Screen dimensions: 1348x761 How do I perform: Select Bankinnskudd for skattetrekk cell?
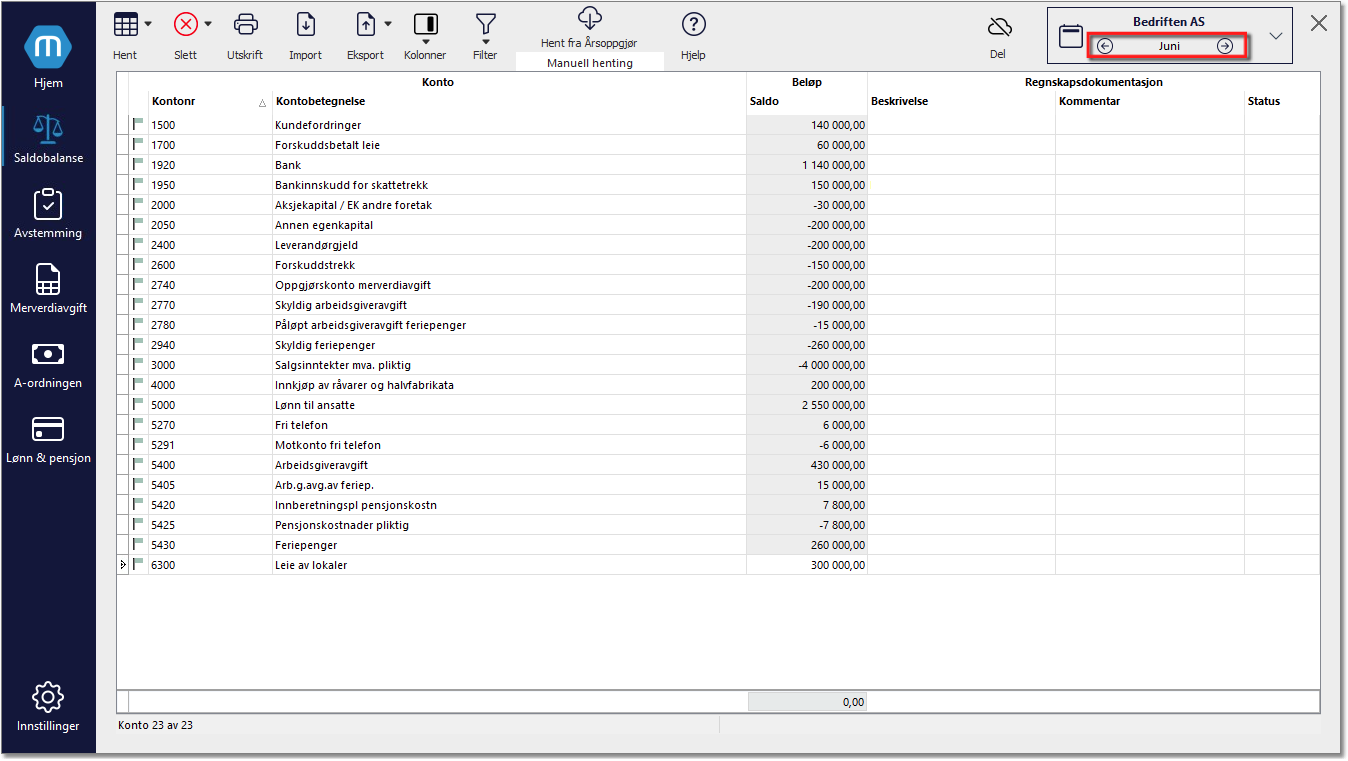(x=509, y=185)
